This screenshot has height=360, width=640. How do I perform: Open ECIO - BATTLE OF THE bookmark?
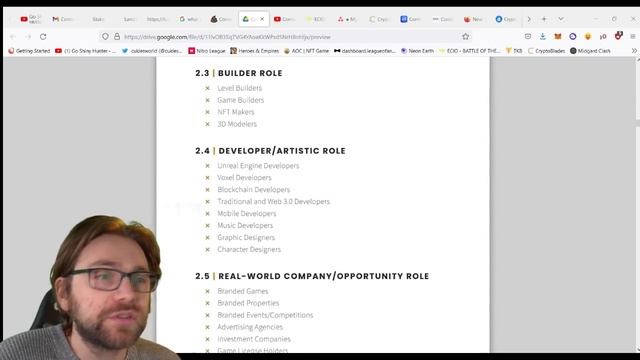(x=469, y=51)
